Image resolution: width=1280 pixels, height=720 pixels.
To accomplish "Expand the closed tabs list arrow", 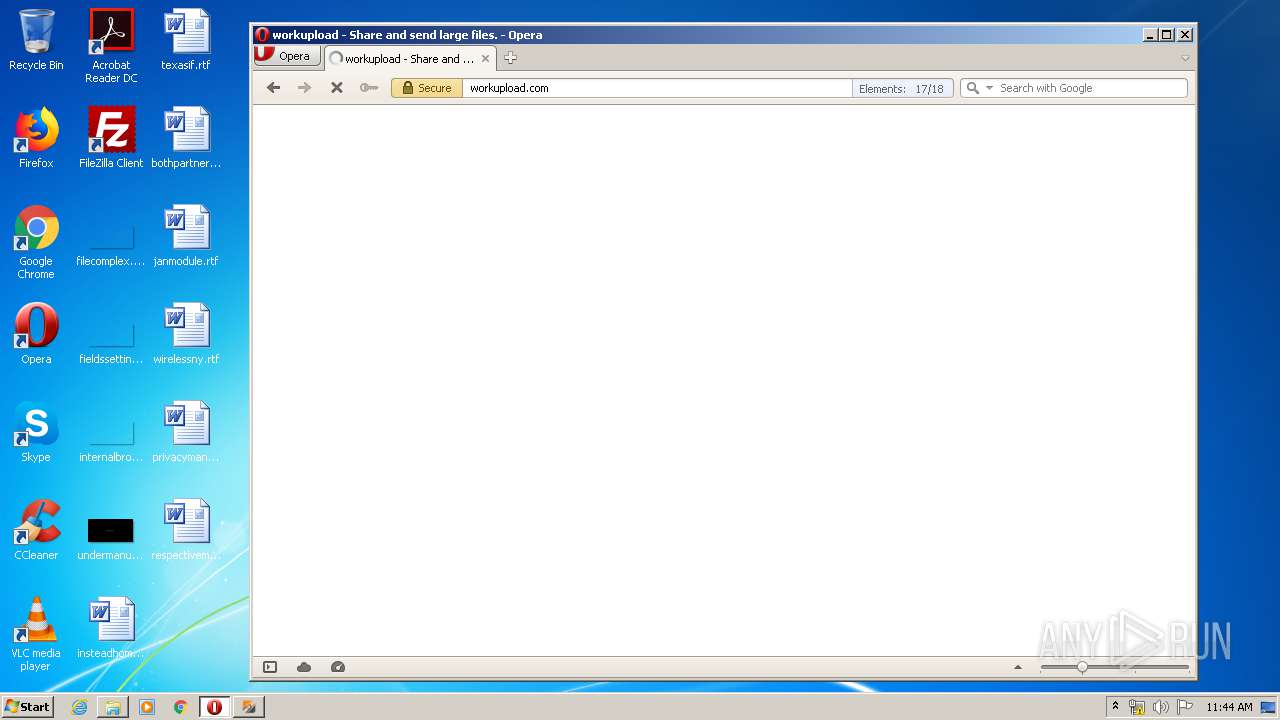I will (x=1185, y=58).
